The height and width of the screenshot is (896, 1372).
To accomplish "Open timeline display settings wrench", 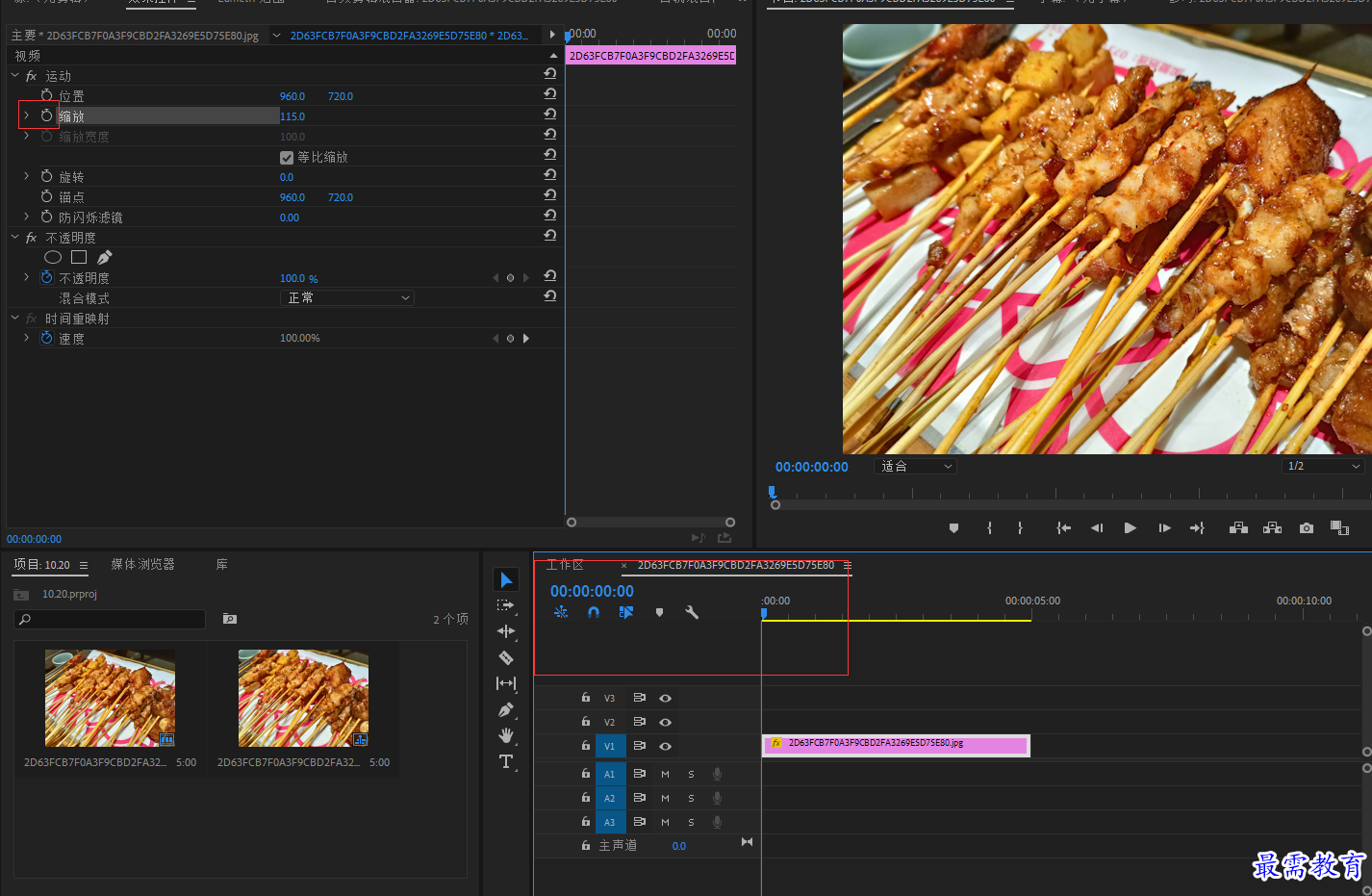I will tap(692, 612).
